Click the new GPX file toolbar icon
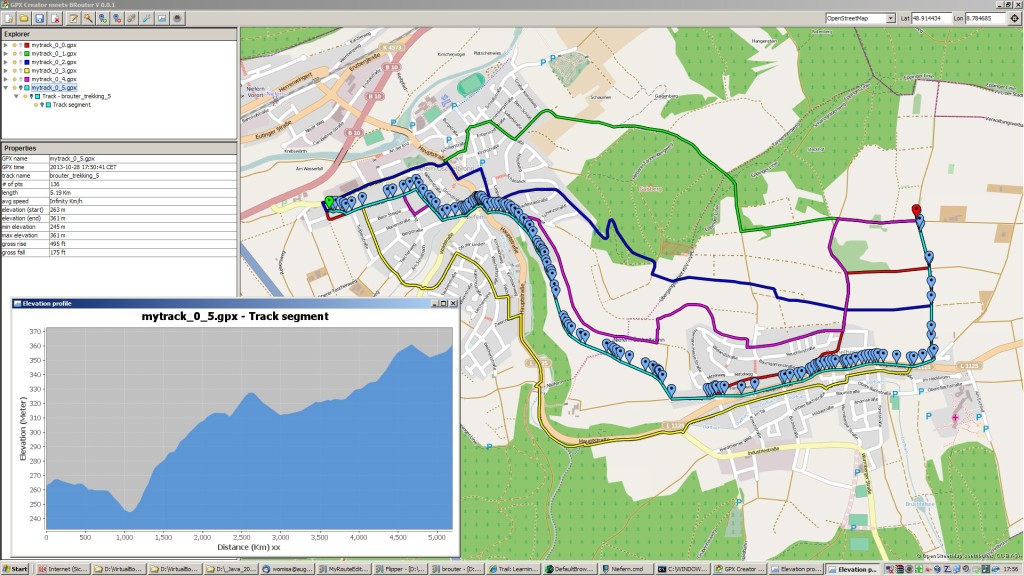Screen dimensions: 1024x576 click(x=9, y=18)
